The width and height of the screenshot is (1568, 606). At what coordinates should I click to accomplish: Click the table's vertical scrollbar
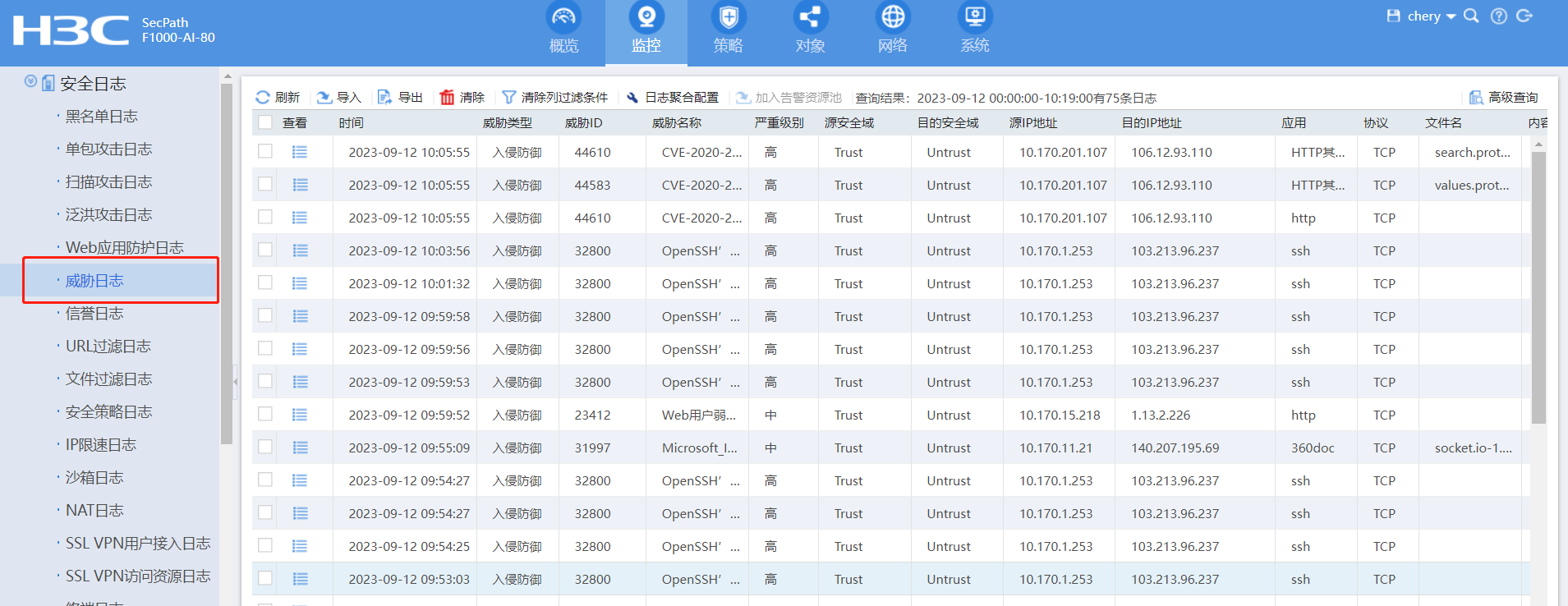click(1538, 287)
